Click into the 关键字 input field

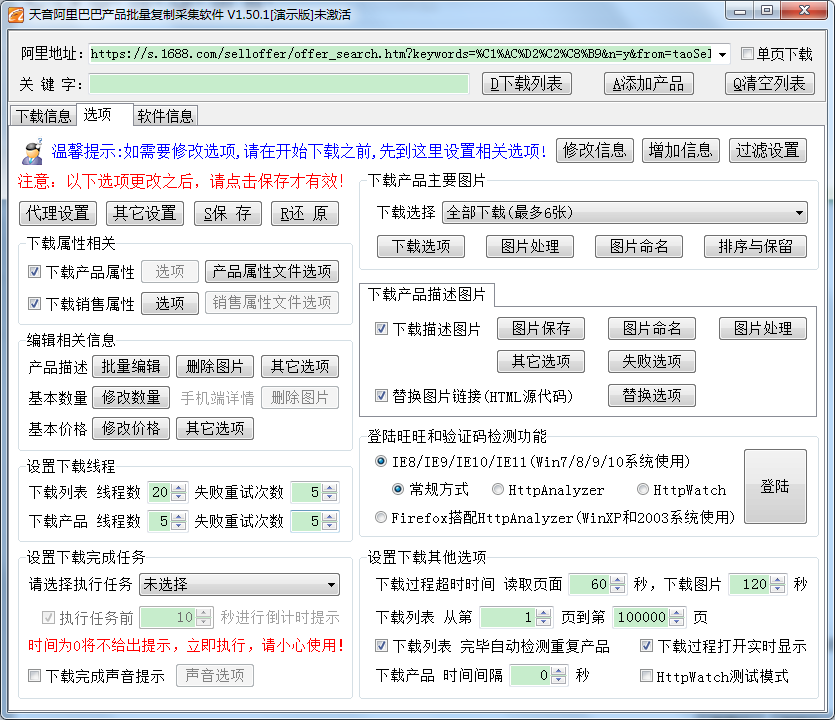[279, 84]
